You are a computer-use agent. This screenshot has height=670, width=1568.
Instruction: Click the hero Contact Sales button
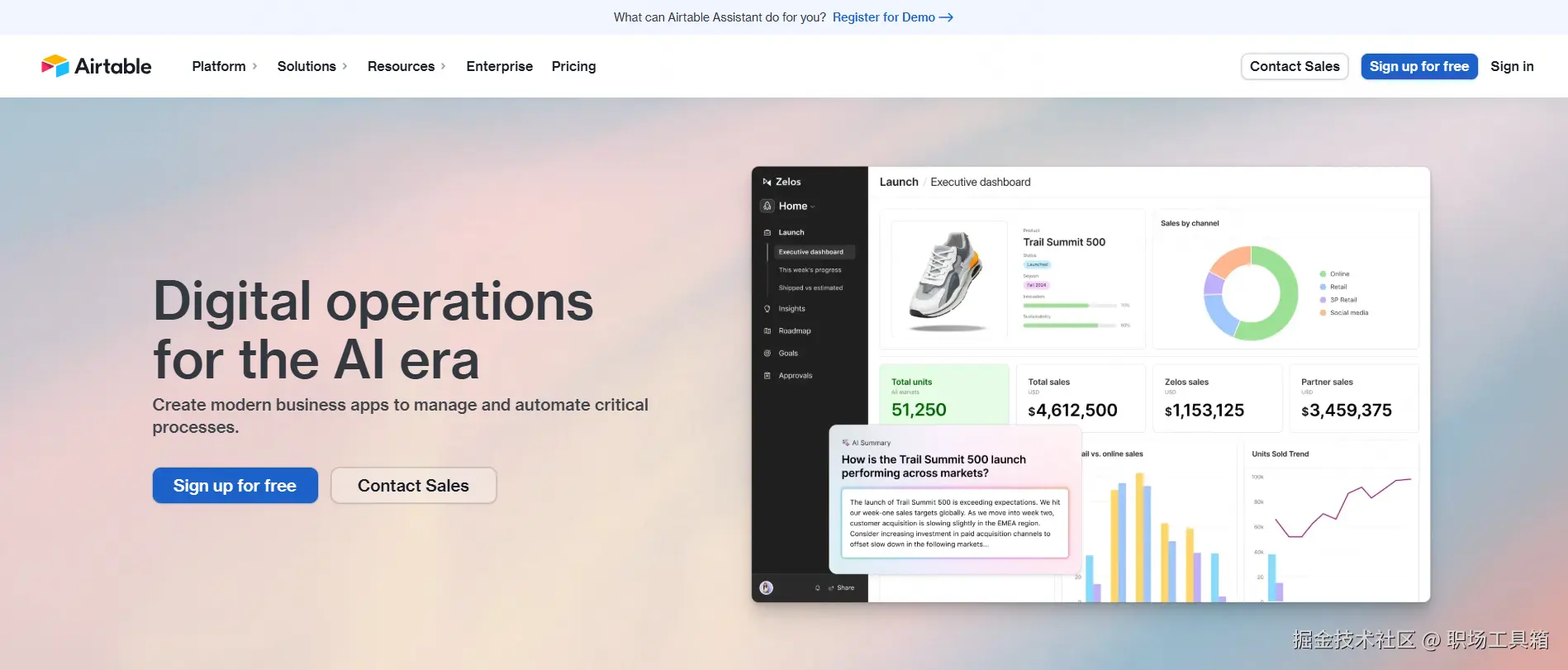413,486
